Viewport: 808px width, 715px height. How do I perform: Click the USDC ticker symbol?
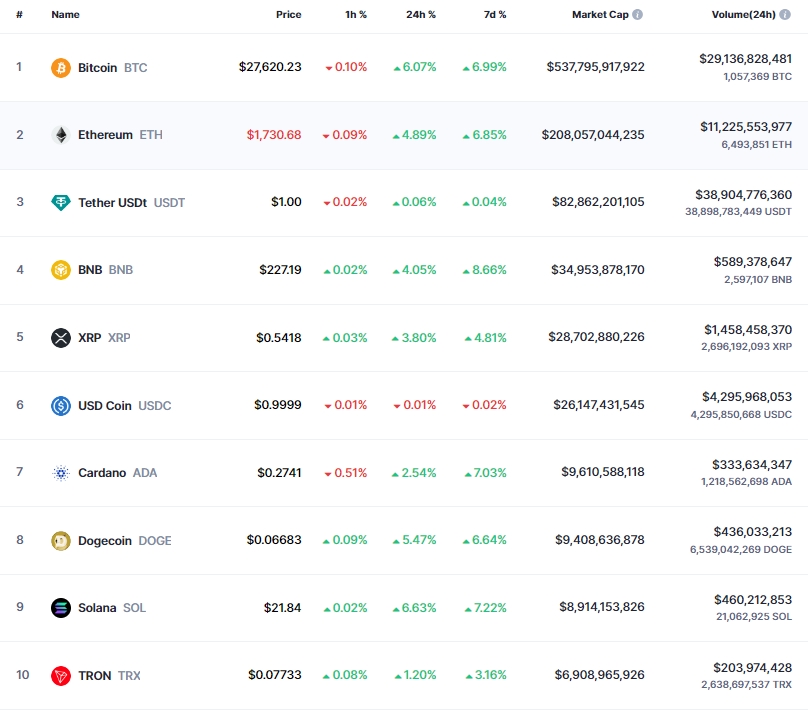click(x=155, y=406)
